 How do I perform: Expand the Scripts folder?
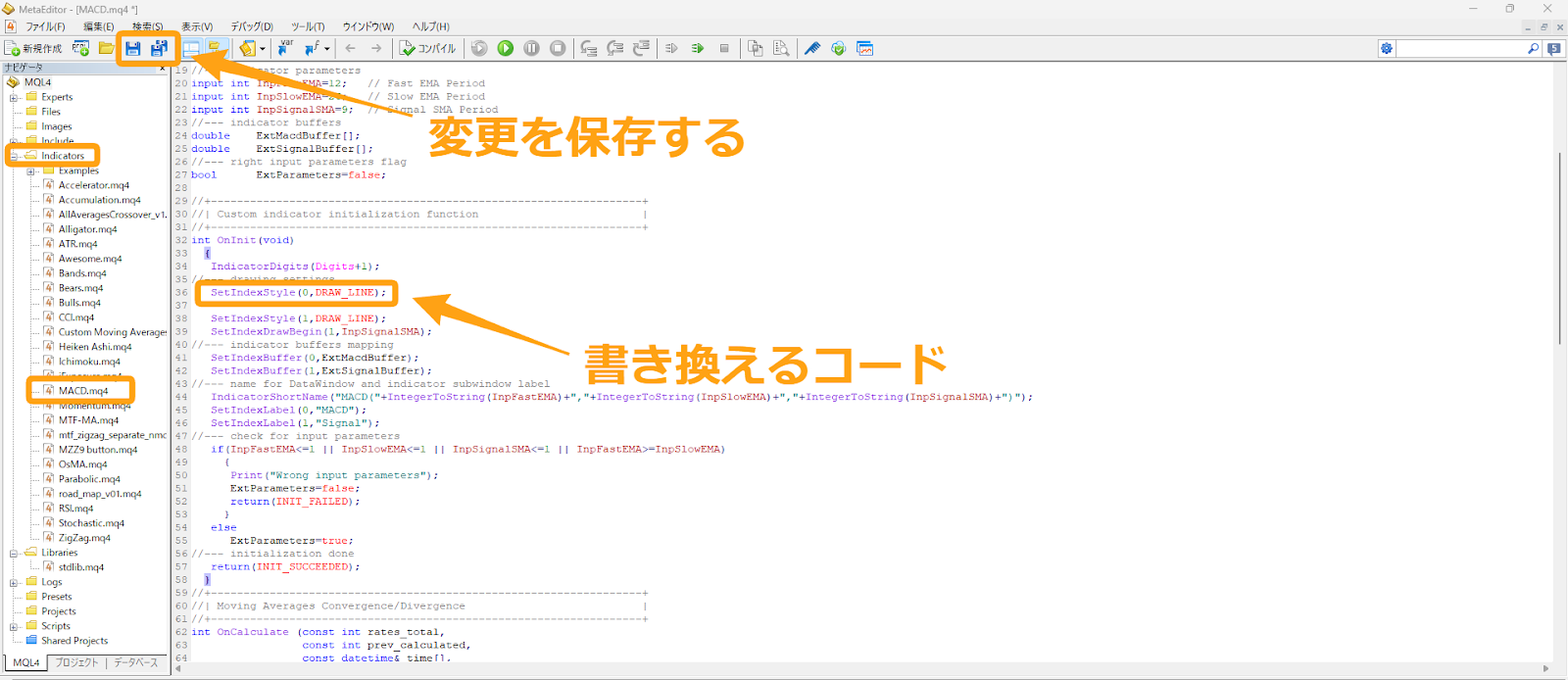click(x=15, y=626)
